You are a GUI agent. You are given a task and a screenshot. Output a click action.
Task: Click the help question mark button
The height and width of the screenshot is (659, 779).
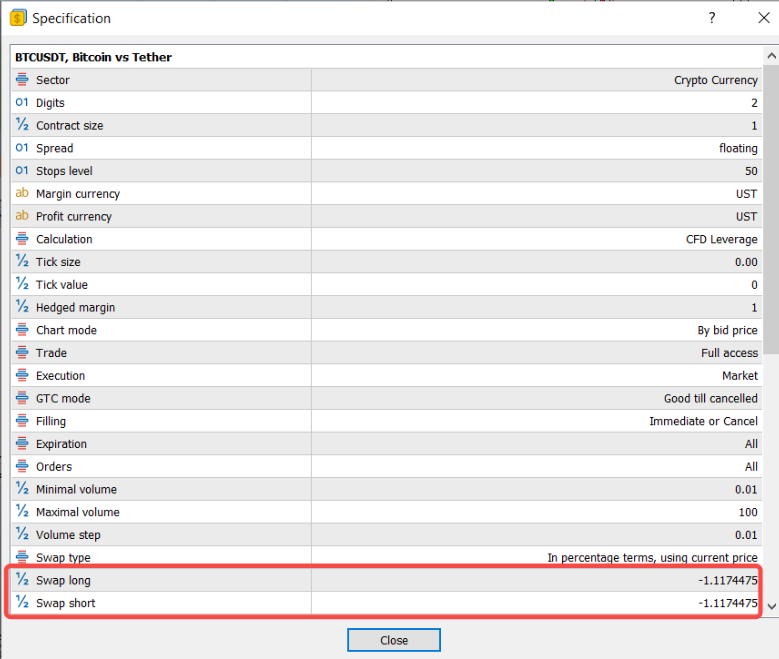click(712, 18)
